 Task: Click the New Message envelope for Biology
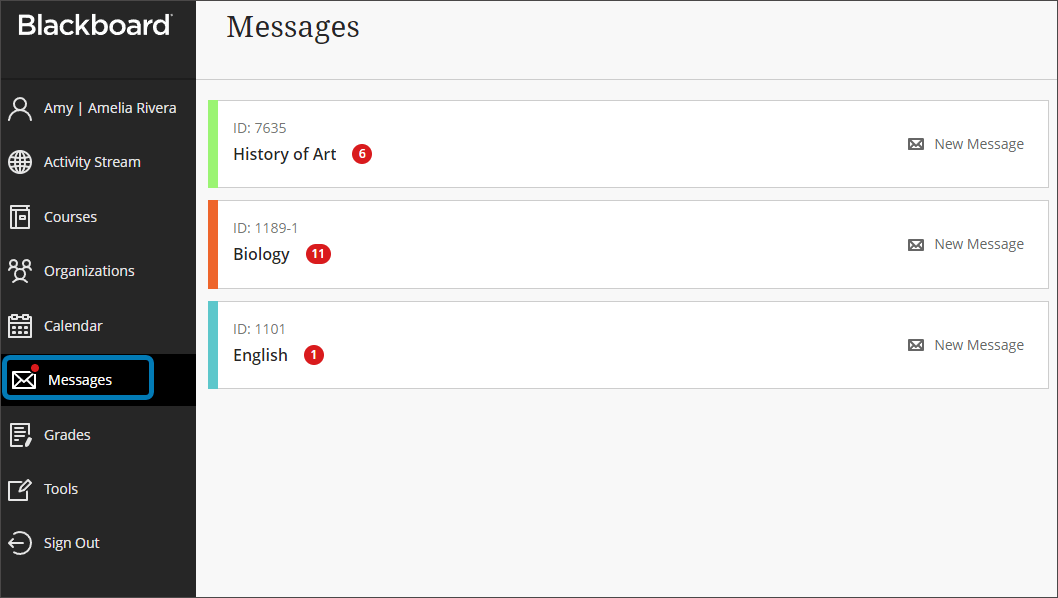pos(916,243)
